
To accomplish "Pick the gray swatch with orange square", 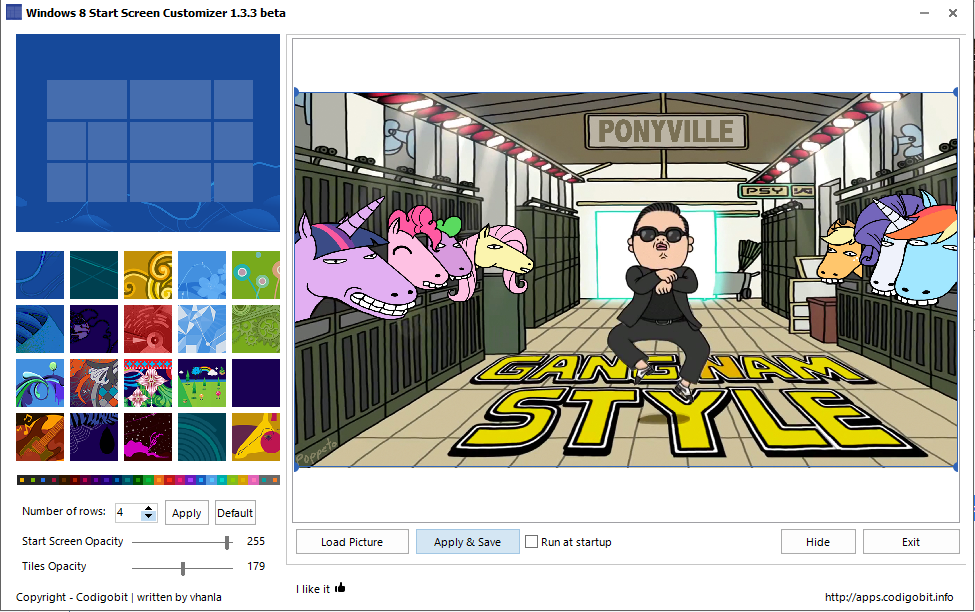I will click(x=275, y=480).
